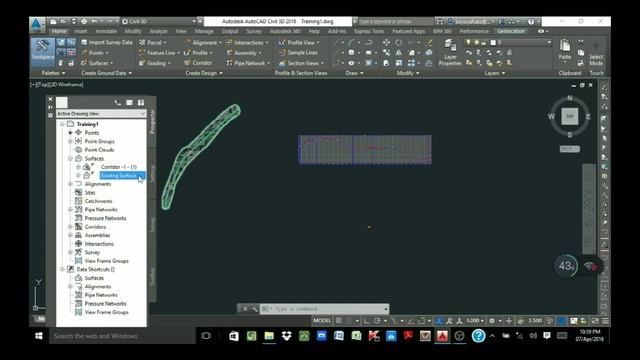Open the Feature Line dropdown
The image size is (640, 360).
[159, 53]
